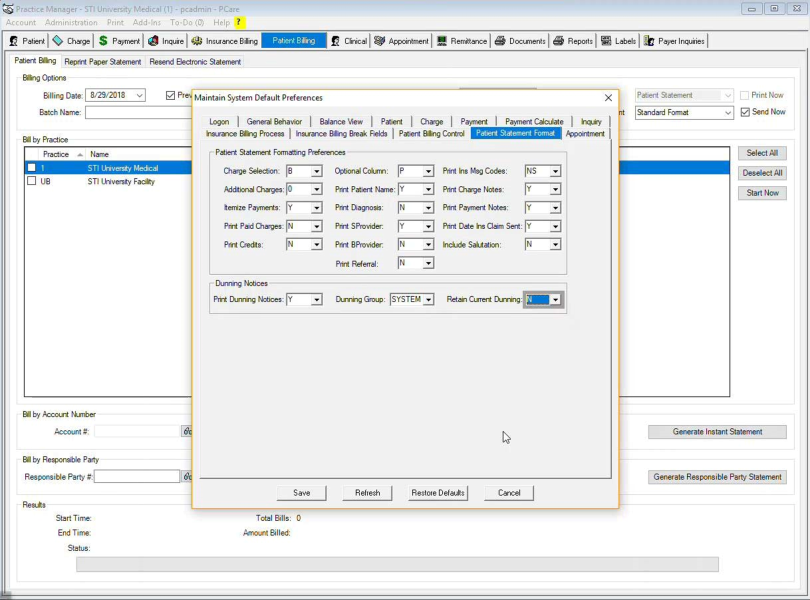Expand the Print Ins Msg Codes dropdown
The height and width of the screenshot is (600, 810).
tap(555, 172)
